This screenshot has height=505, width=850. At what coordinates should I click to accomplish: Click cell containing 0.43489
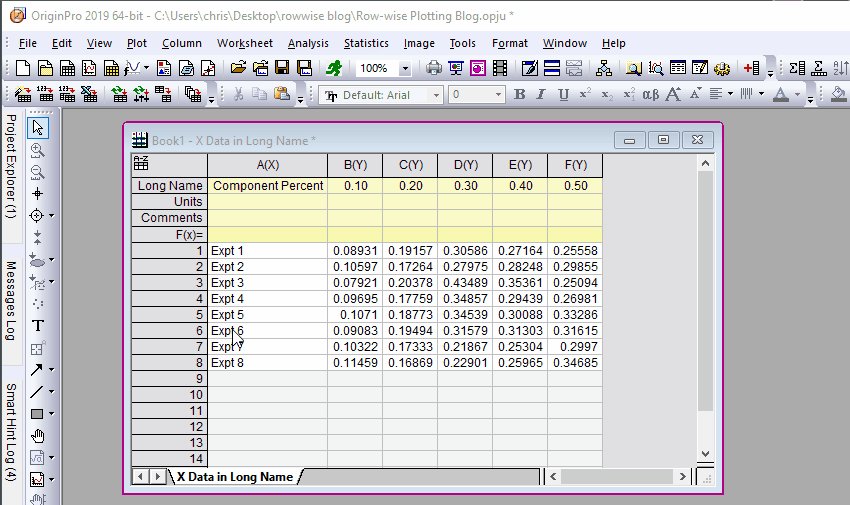(466, 283)
